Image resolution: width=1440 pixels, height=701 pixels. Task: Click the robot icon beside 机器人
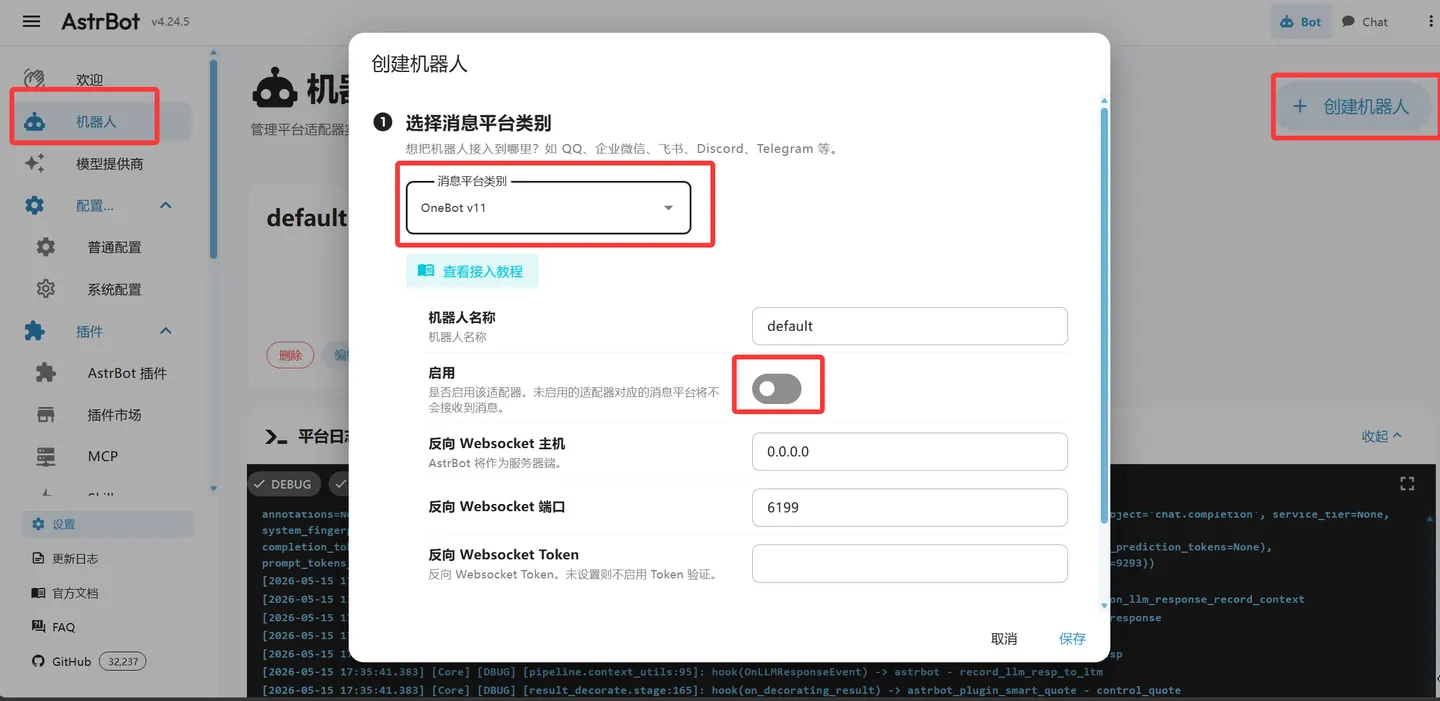35,122
